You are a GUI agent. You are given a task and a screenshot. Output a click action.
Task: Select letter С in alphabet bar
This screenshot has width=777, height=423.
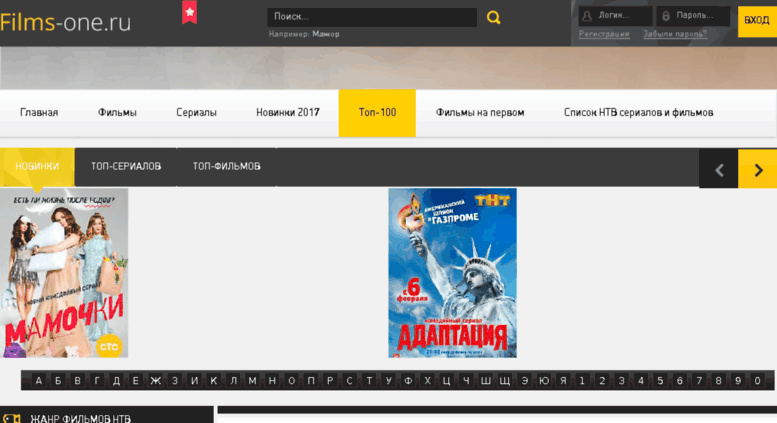[349, 380]
